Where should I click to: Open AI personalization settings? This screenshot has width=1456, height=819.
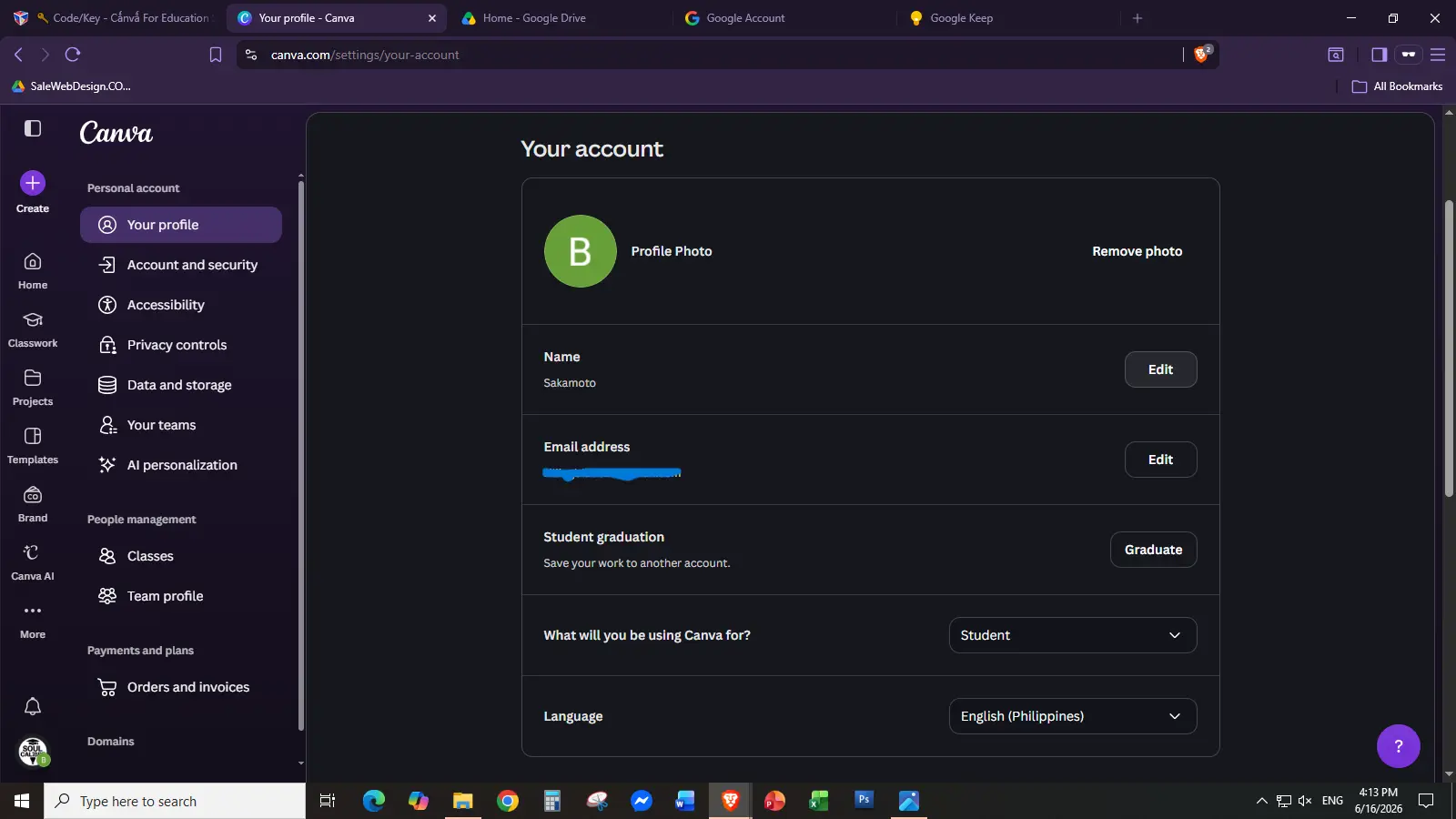pyautogui.click(x=181, y=465)
